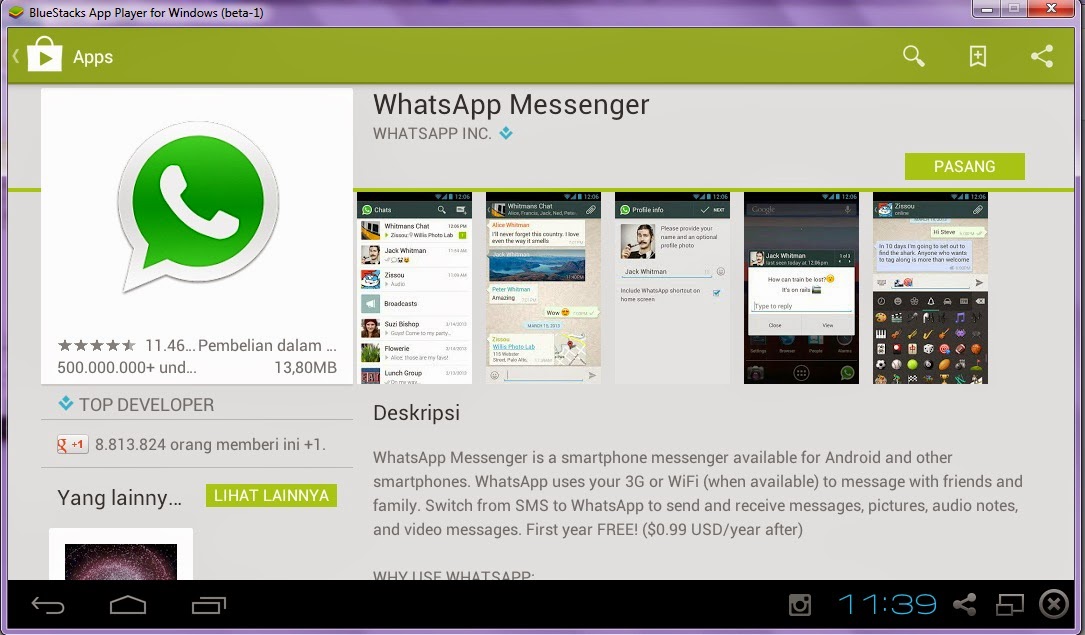Click the large WhatsApp logo image
Image resolution: width=1085 pixels, height=635 pixels.
[x=197, y=208]
